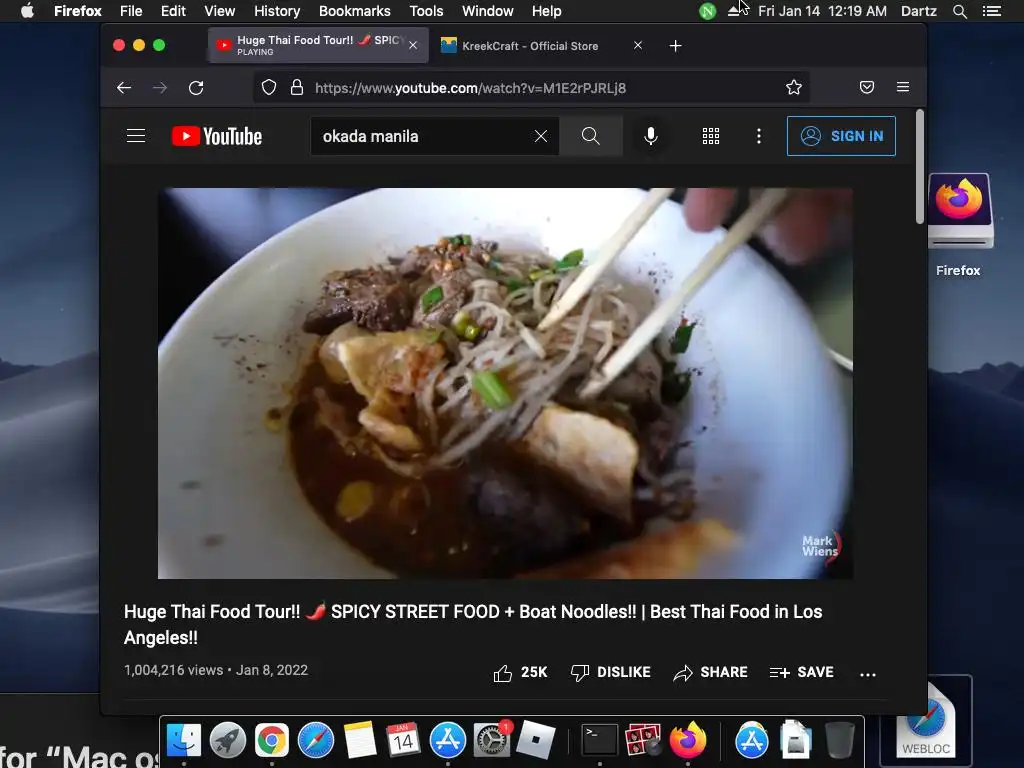The height and width of the screenshot is (768, 1024).
Task: Click the date and time in menu bar
Action: coord(822,11)
